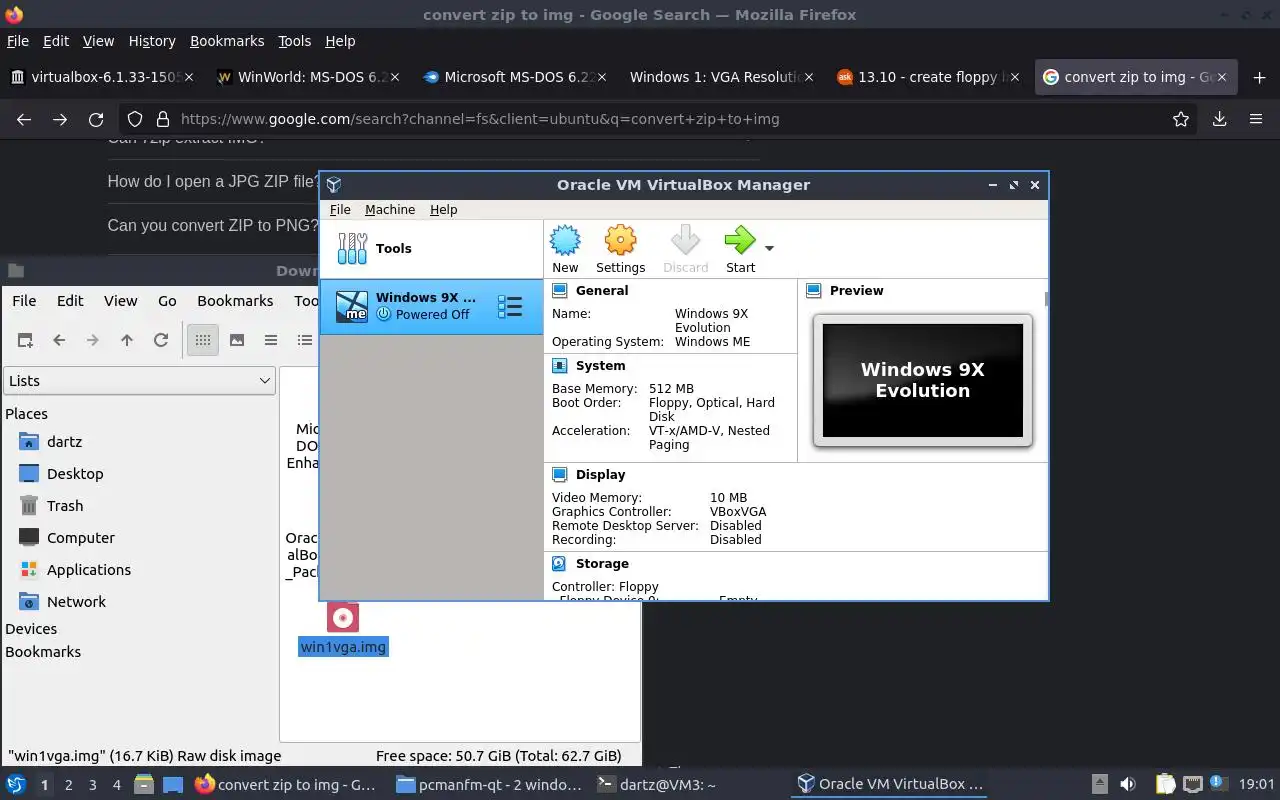The image size is (1280, 800).
Task: Click the Preview panel header icon
Action: (x=813, y=290)
